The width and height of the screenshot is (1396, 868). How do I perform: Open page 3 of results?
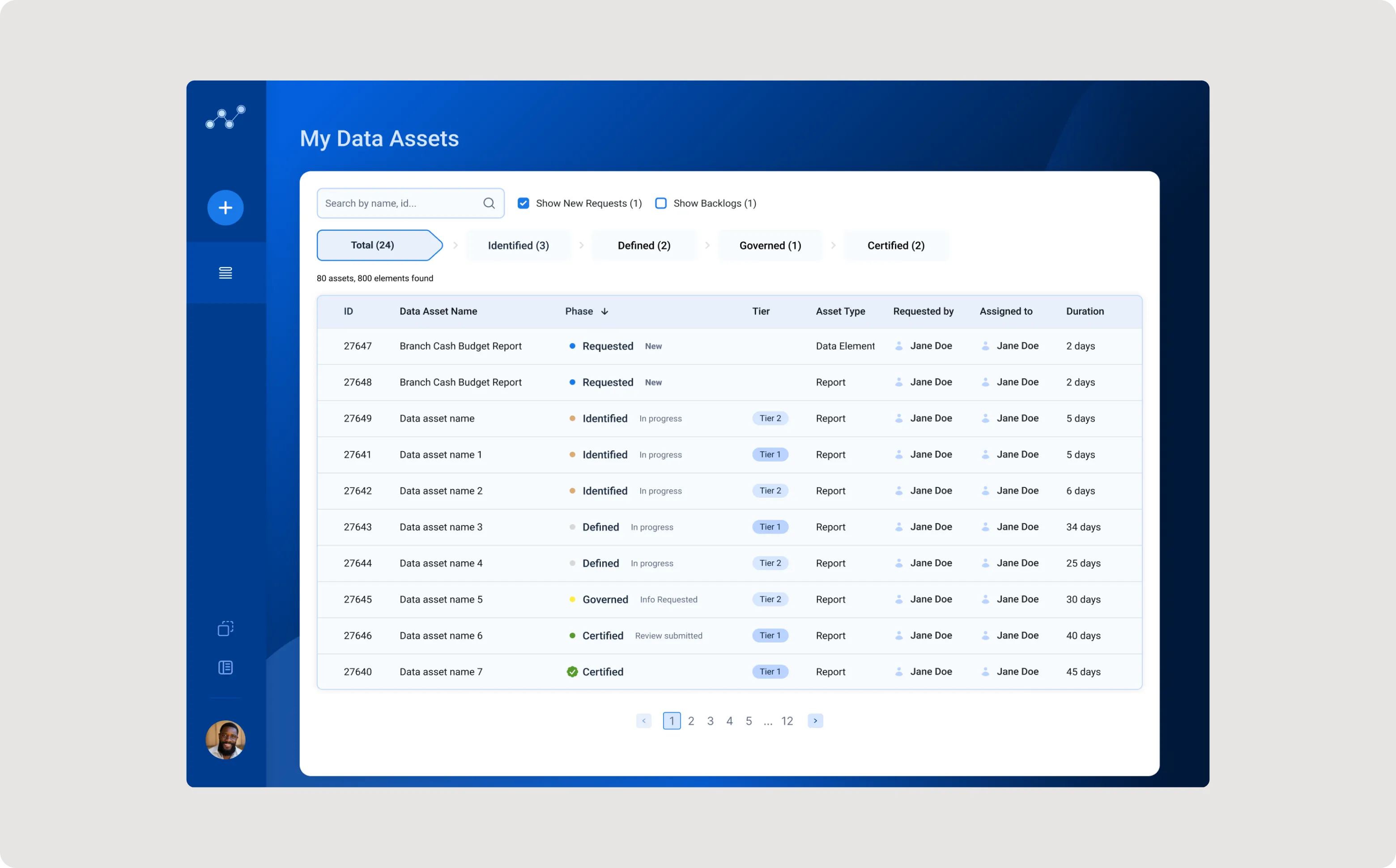pos(711,721)
